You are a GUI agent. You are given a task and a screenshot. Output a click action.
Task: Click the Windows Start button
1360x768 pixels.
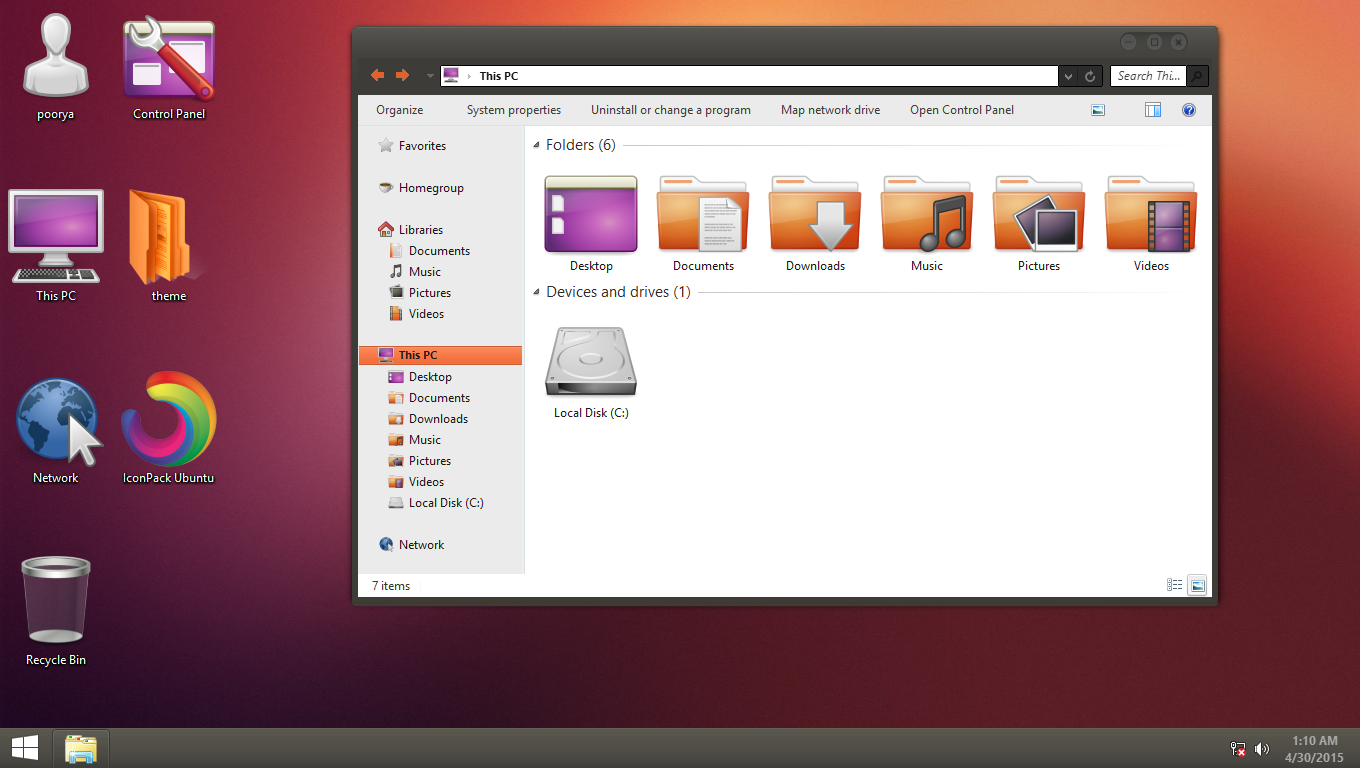click(25, 748)
